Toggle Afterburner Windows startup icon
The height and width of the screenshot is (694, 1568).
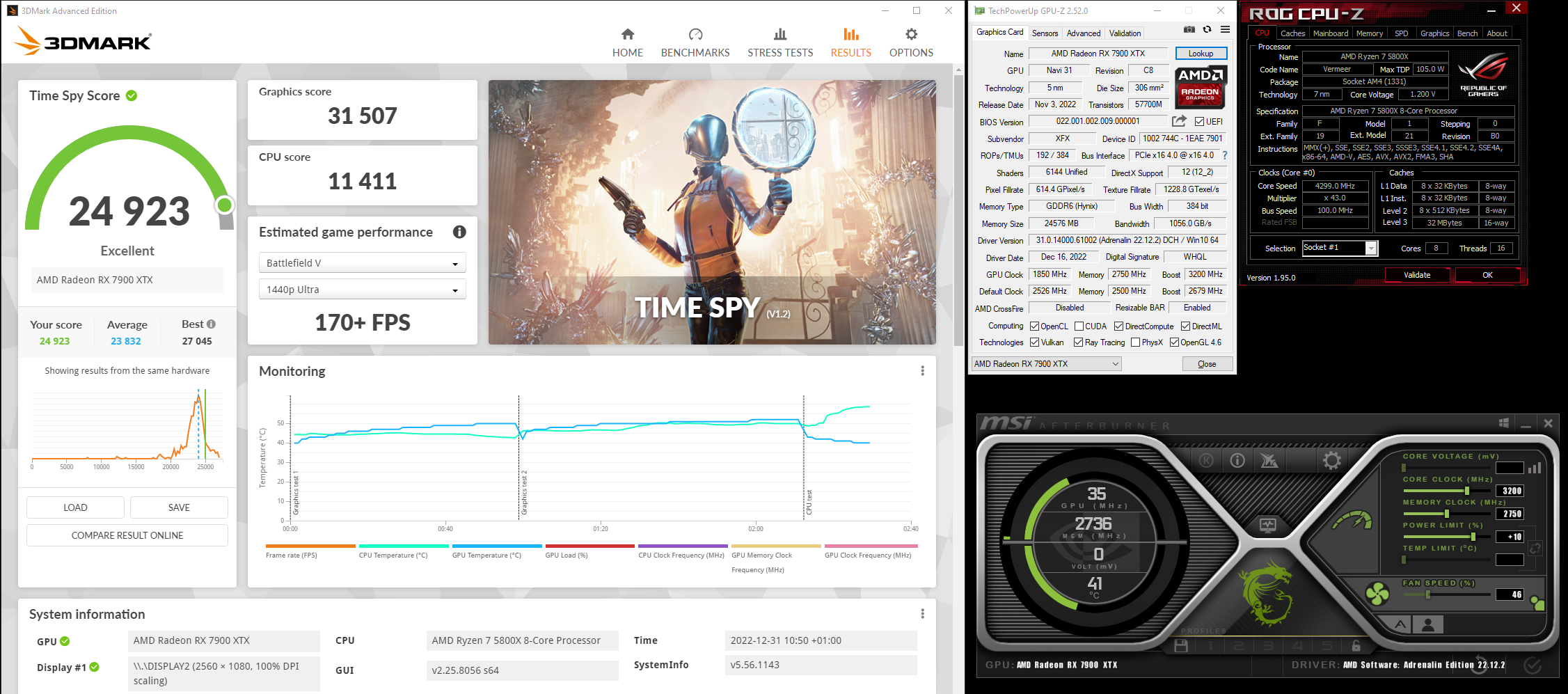(1503, 423)
